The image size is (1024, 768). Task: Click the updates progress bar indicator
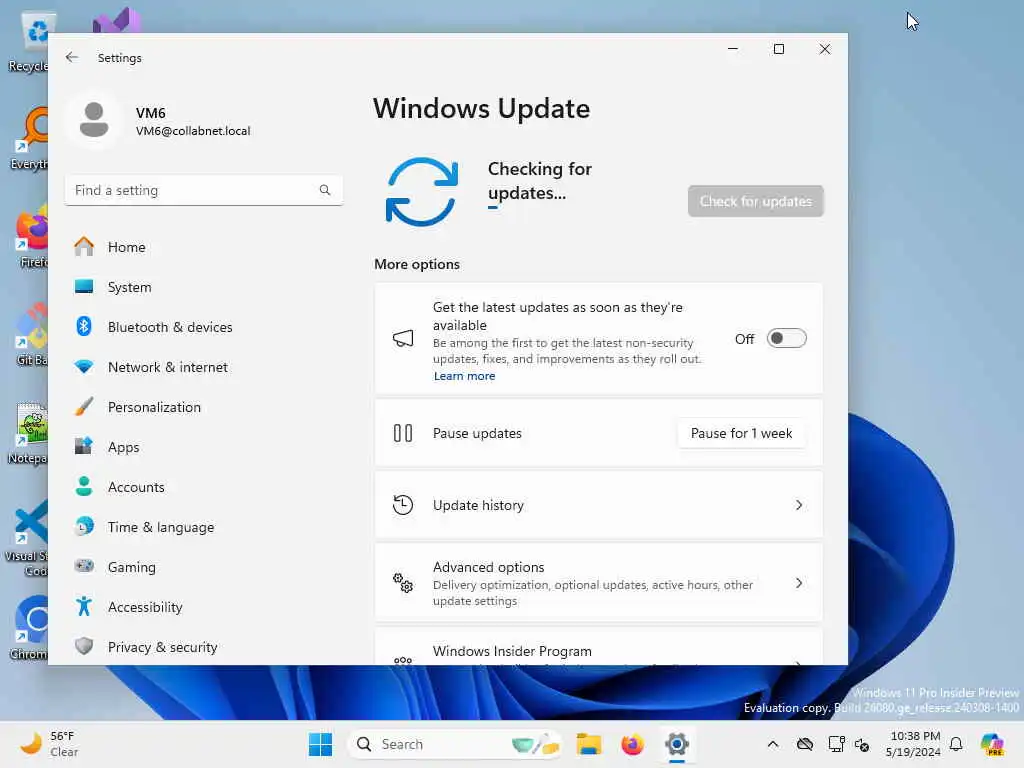click(493, 208)
